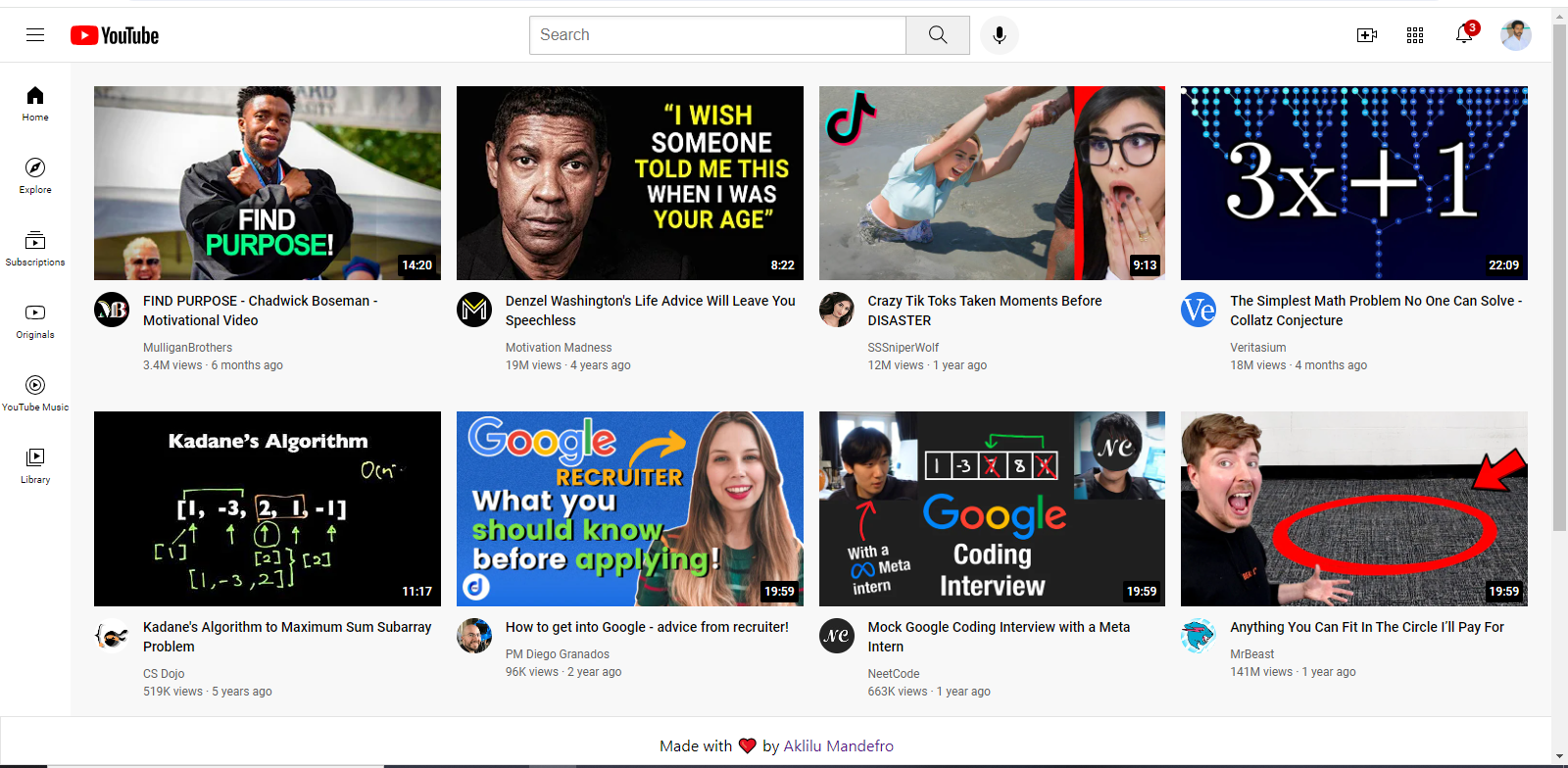Play the 3x+1 Collatz thumbnail
Image resolution: width=1568 pixels, height=768 pixels.
(x=1354, y=183)
